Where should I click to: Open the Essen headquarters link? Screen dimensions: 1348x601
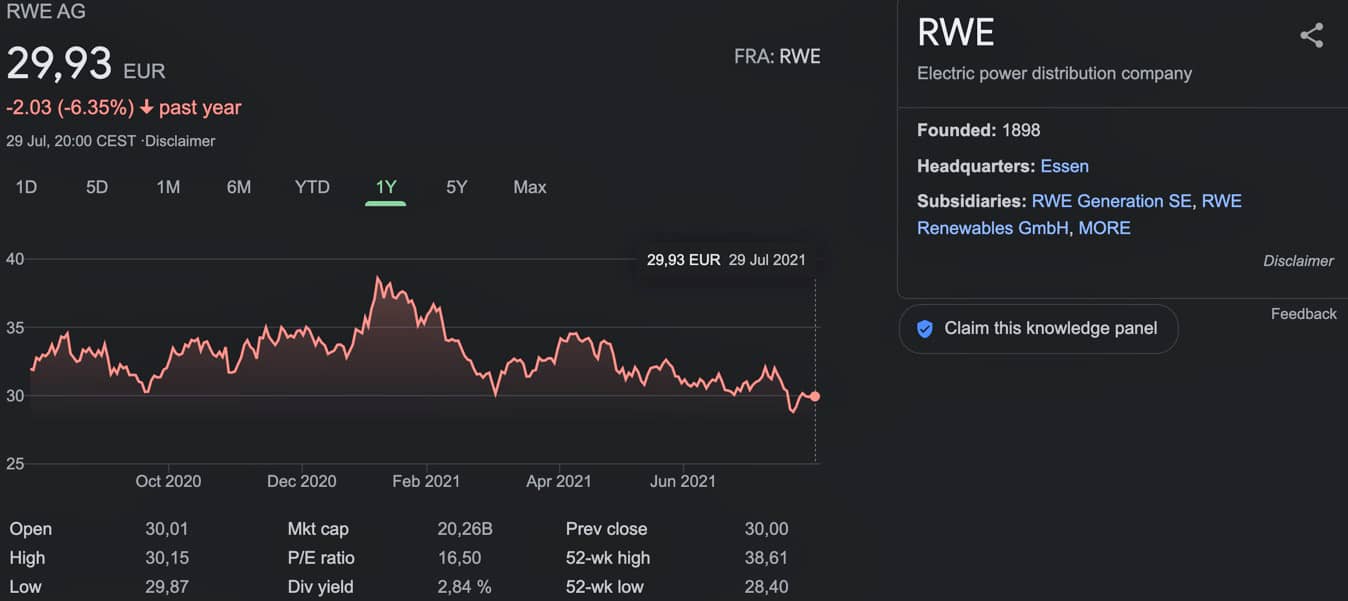[1064, 166]
